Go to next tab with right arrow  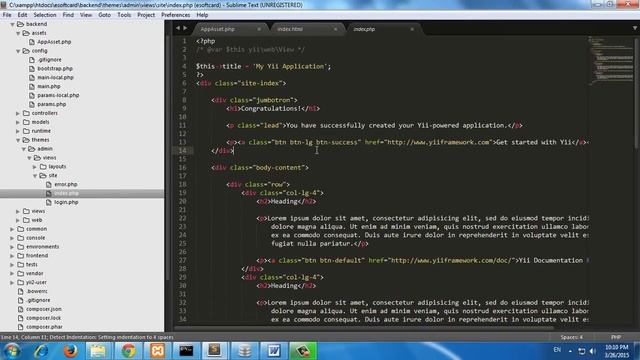[185, 28]
